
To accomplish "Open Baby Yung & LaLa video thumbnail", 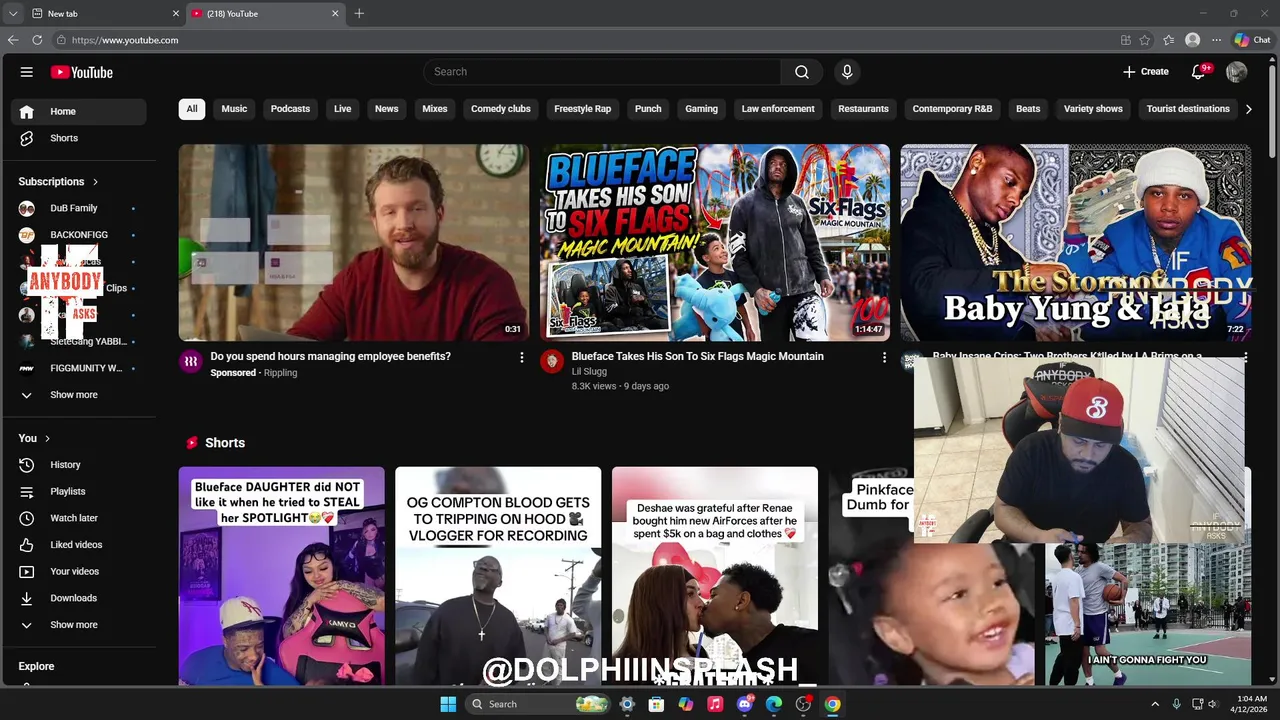I will click(1076, 243).
